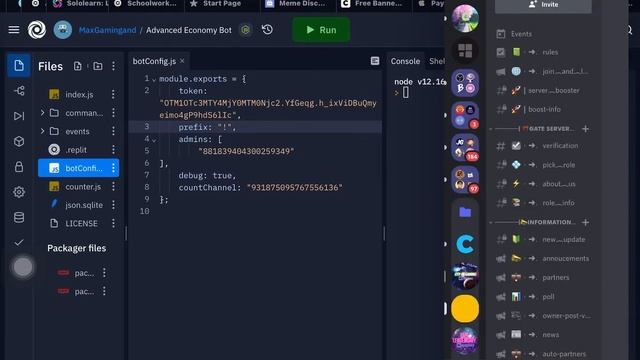The width and height of the screenshot is (640, 360).
Task: Click the Add file icon in Files panel
Action: (78, 66)
